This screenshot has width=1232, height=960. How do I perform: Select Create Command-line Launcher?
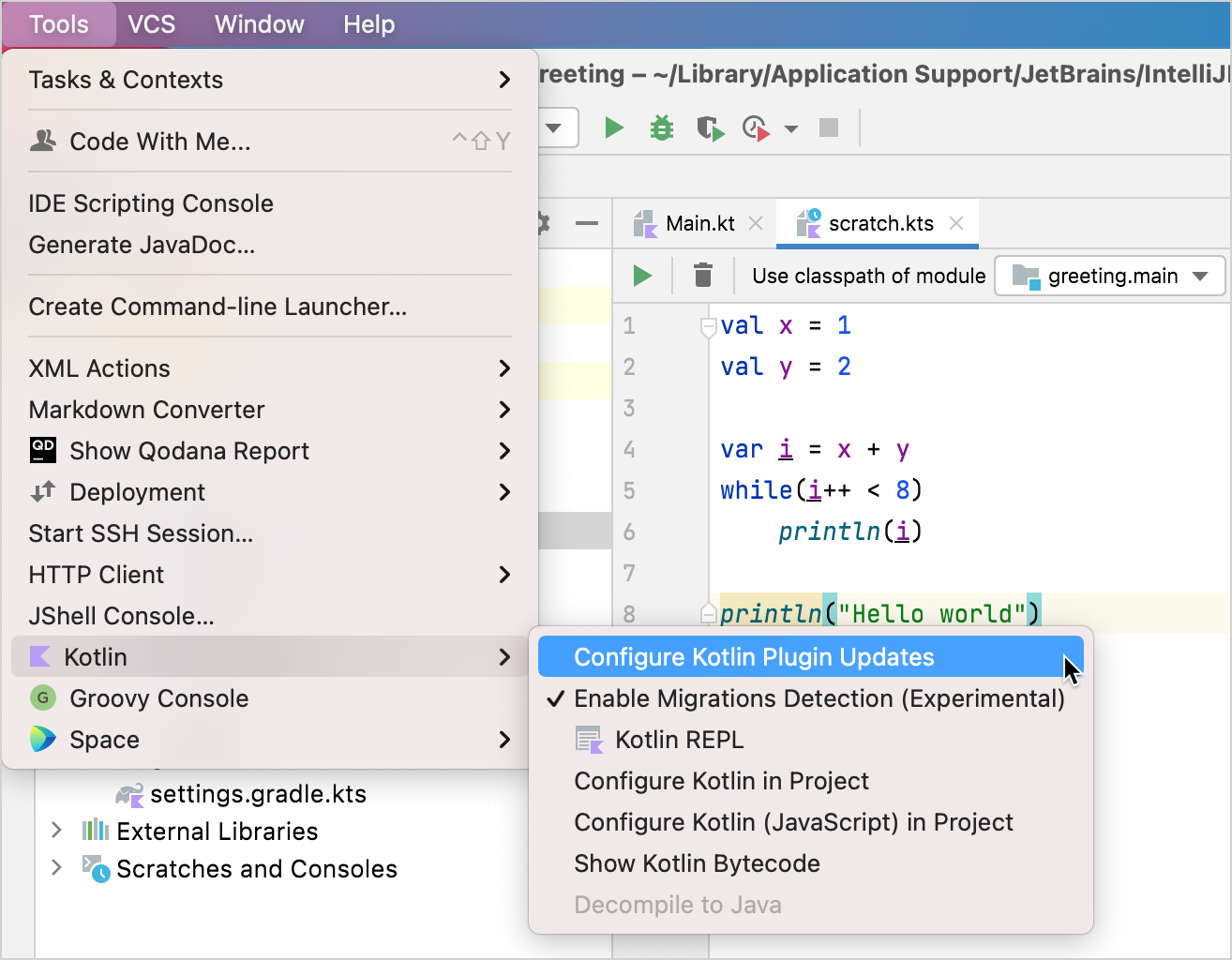coord(270,307)
